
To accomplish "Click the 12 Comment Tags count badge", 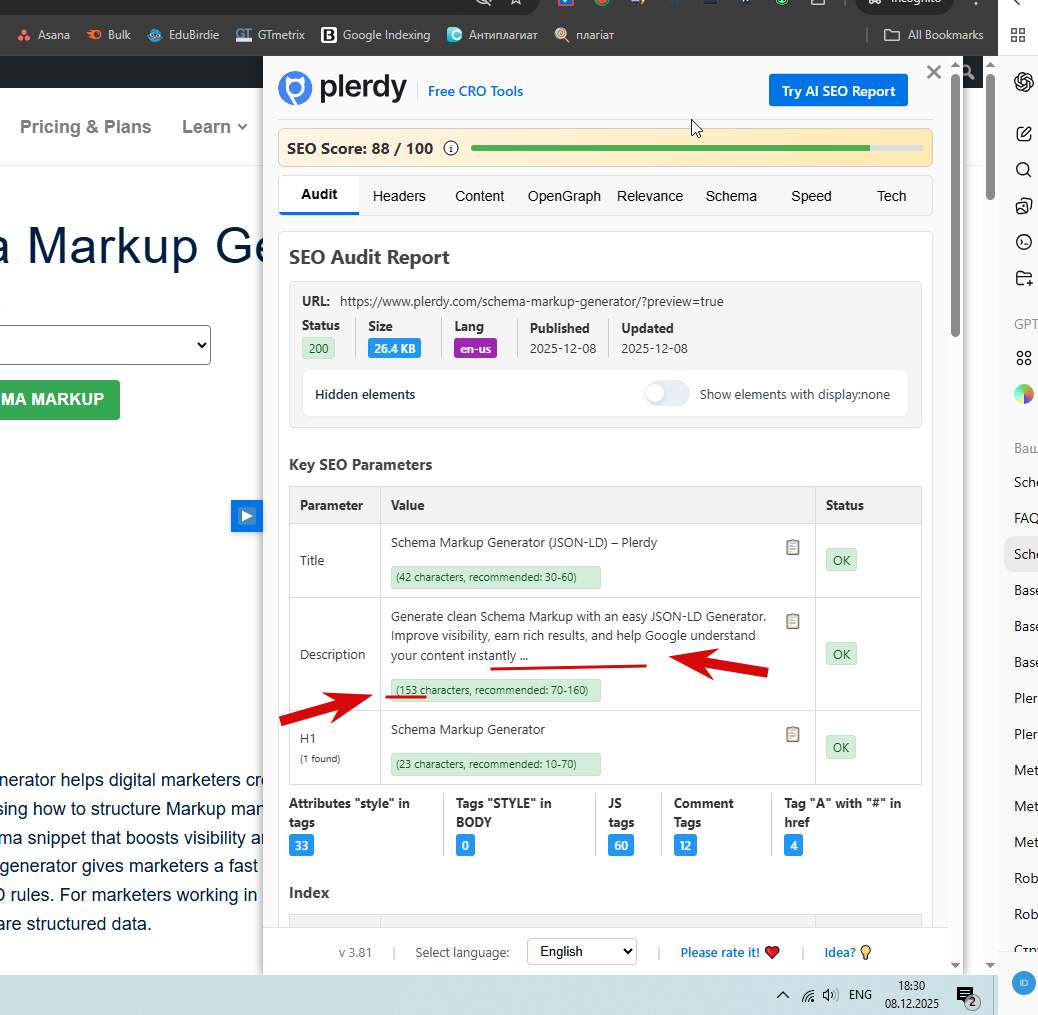I will coord(685,846).
